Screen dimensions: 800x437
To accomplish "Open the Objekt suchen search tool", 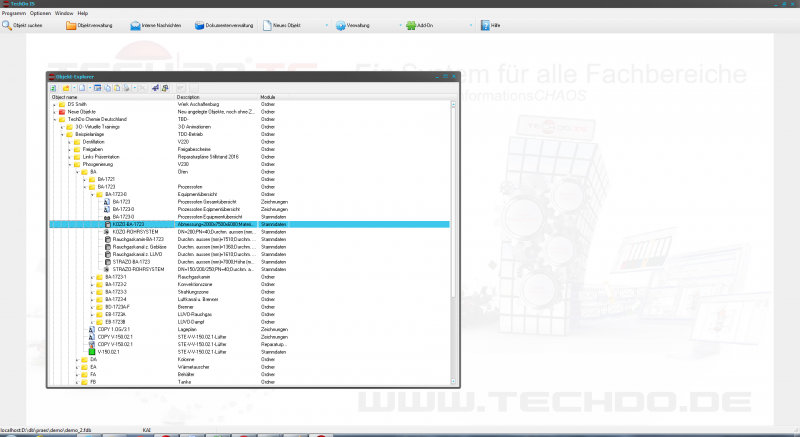I will (x=22, y=25).
